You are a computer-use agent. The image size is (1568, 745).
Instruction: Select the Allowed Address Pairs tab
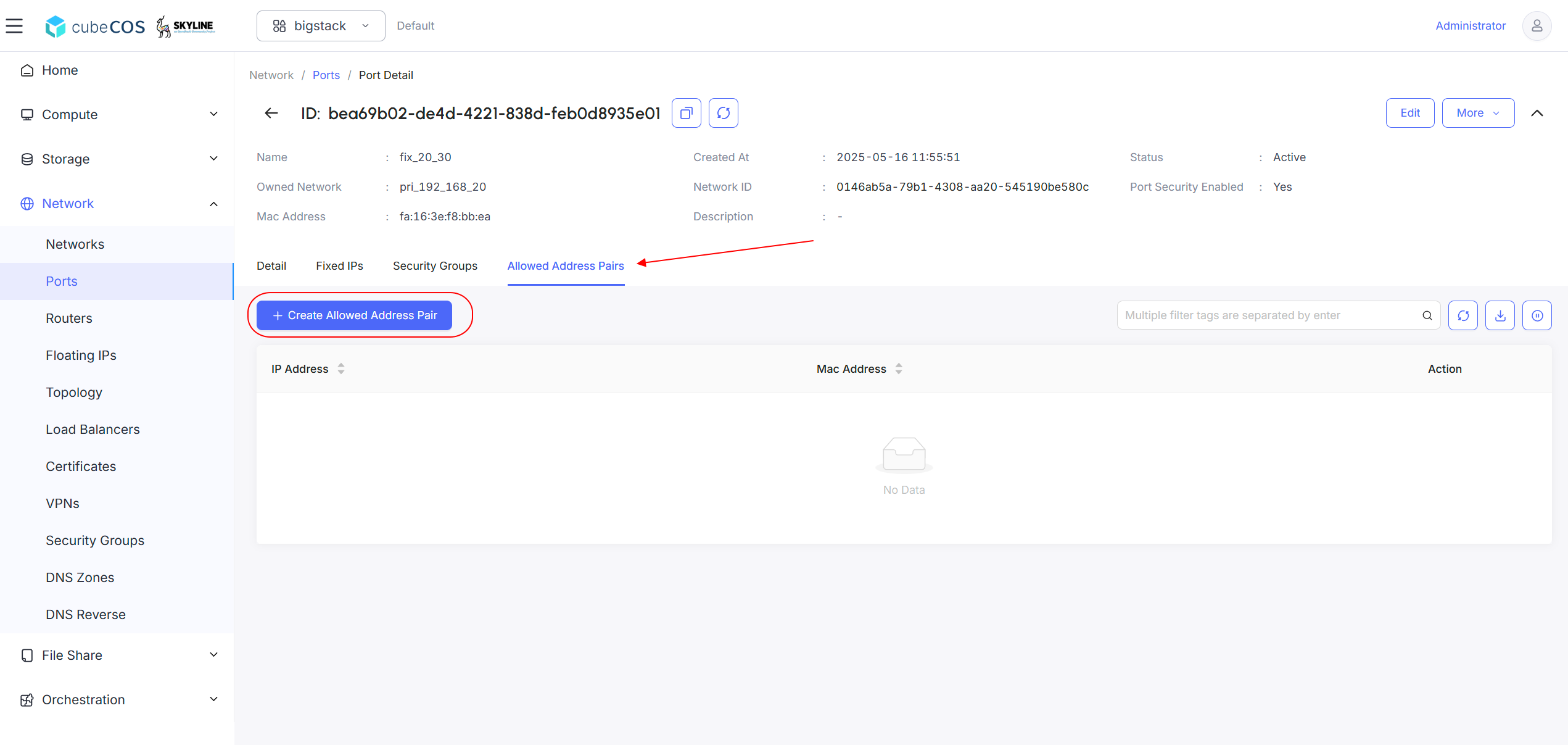(566, 266)
